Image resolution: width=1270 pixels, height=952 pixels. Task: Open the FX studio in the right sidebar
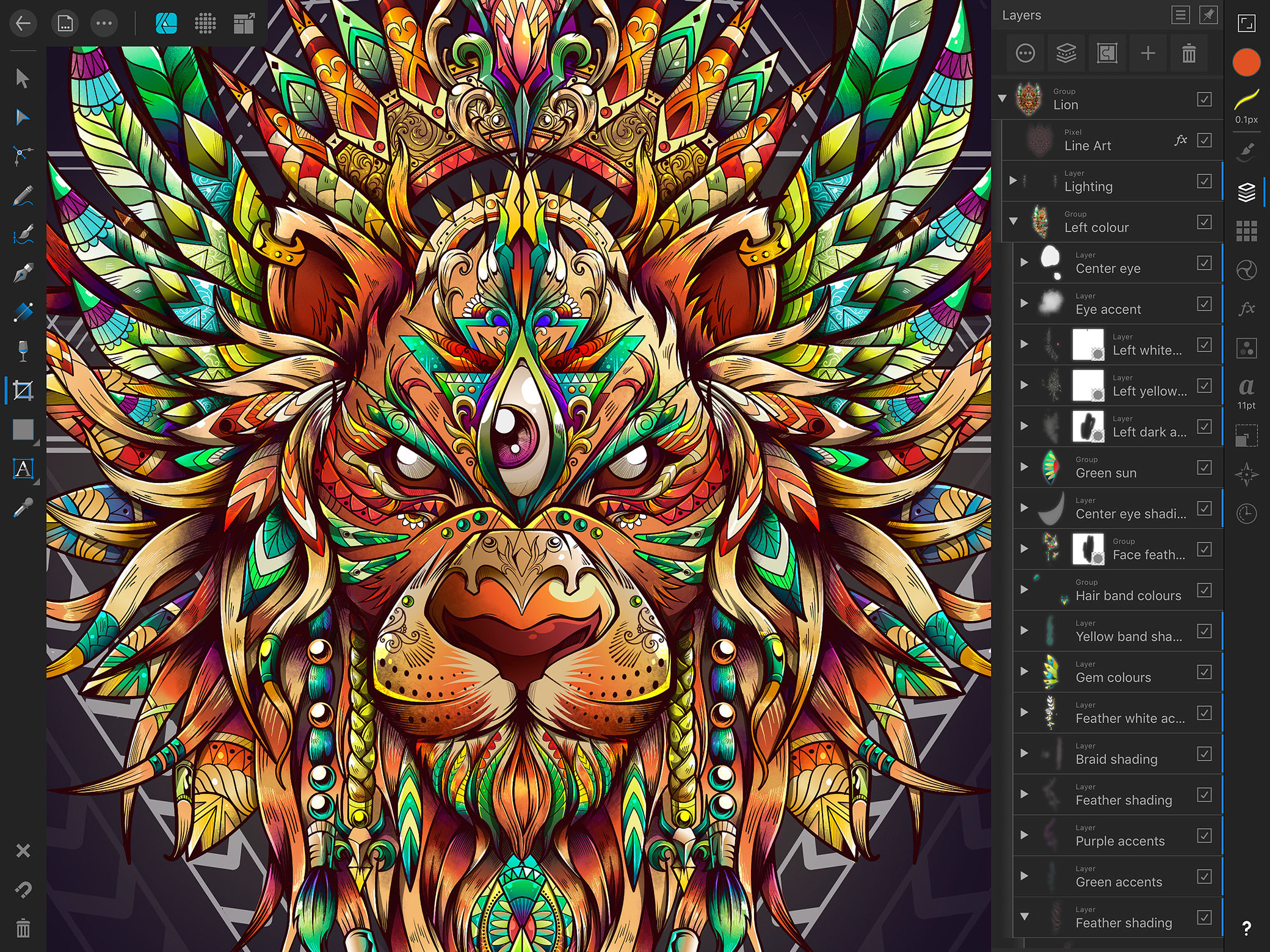click(x=1247, y=309)
